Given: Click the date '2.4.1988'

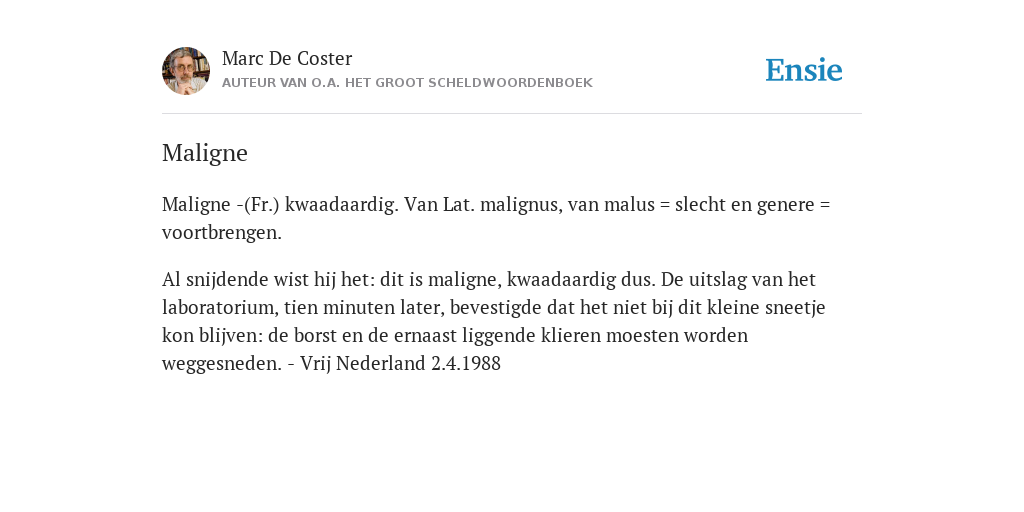Looking at the screenshot, I should (x=466, y=363).
